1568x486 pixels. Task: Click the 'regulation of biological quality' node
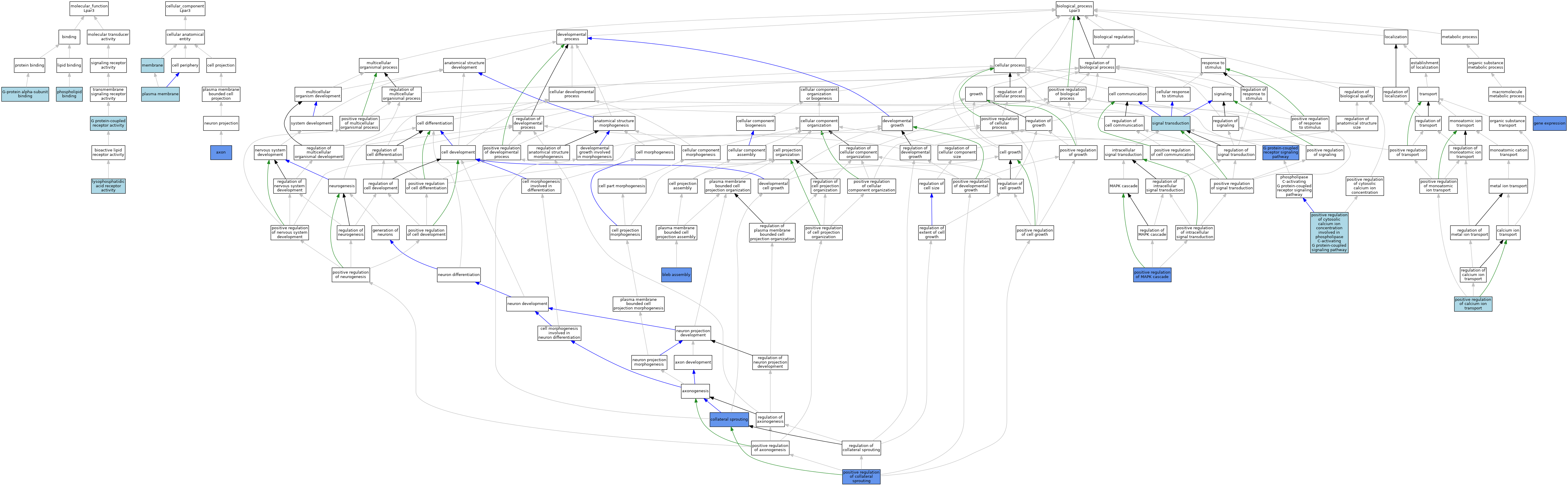pyautogui.click(x=1357, y=94)
